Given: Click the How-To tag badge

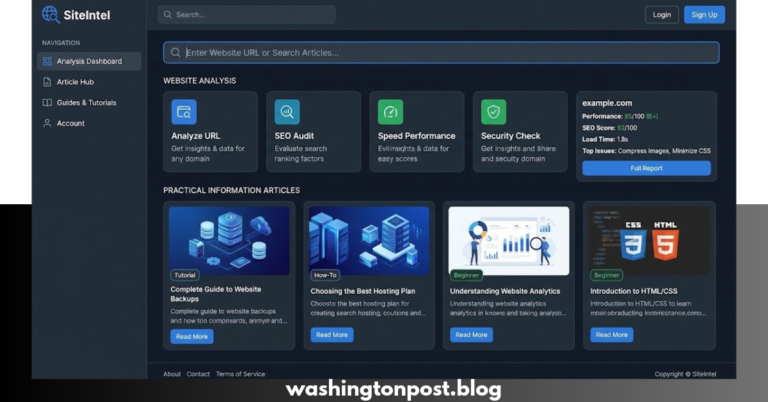Looking at the screenshot, I should tap(325, 275).
